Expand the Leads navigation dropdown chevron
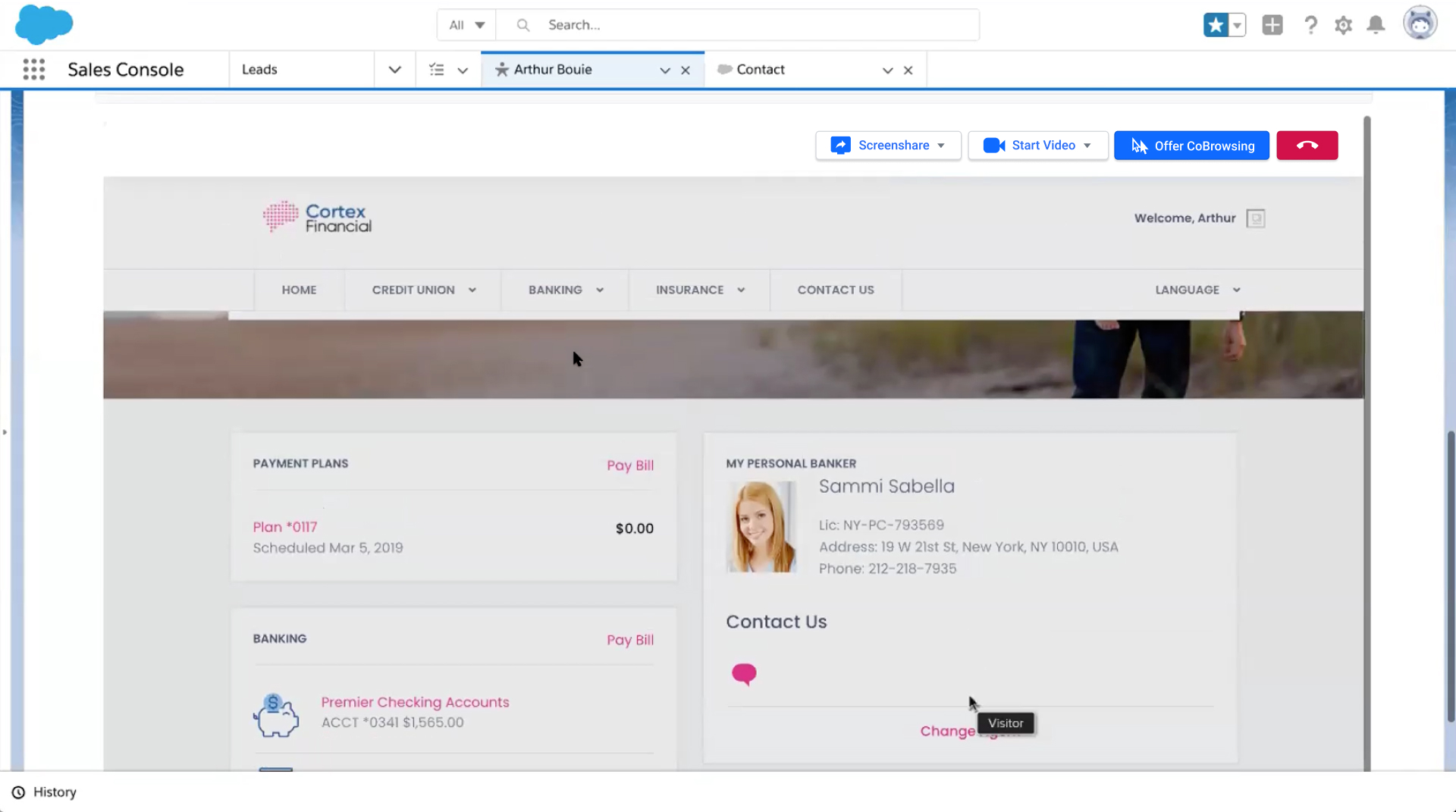This screenshot has width=1456, height=812. [394, 70]
